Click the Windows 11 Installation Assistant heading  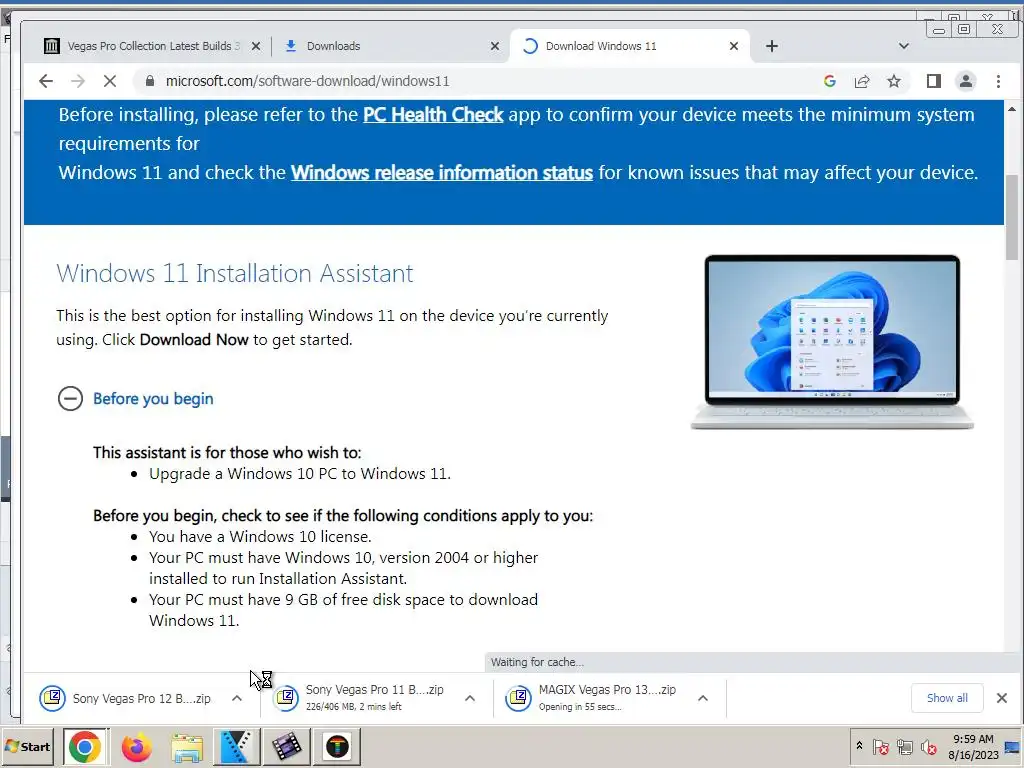[234, 273]
